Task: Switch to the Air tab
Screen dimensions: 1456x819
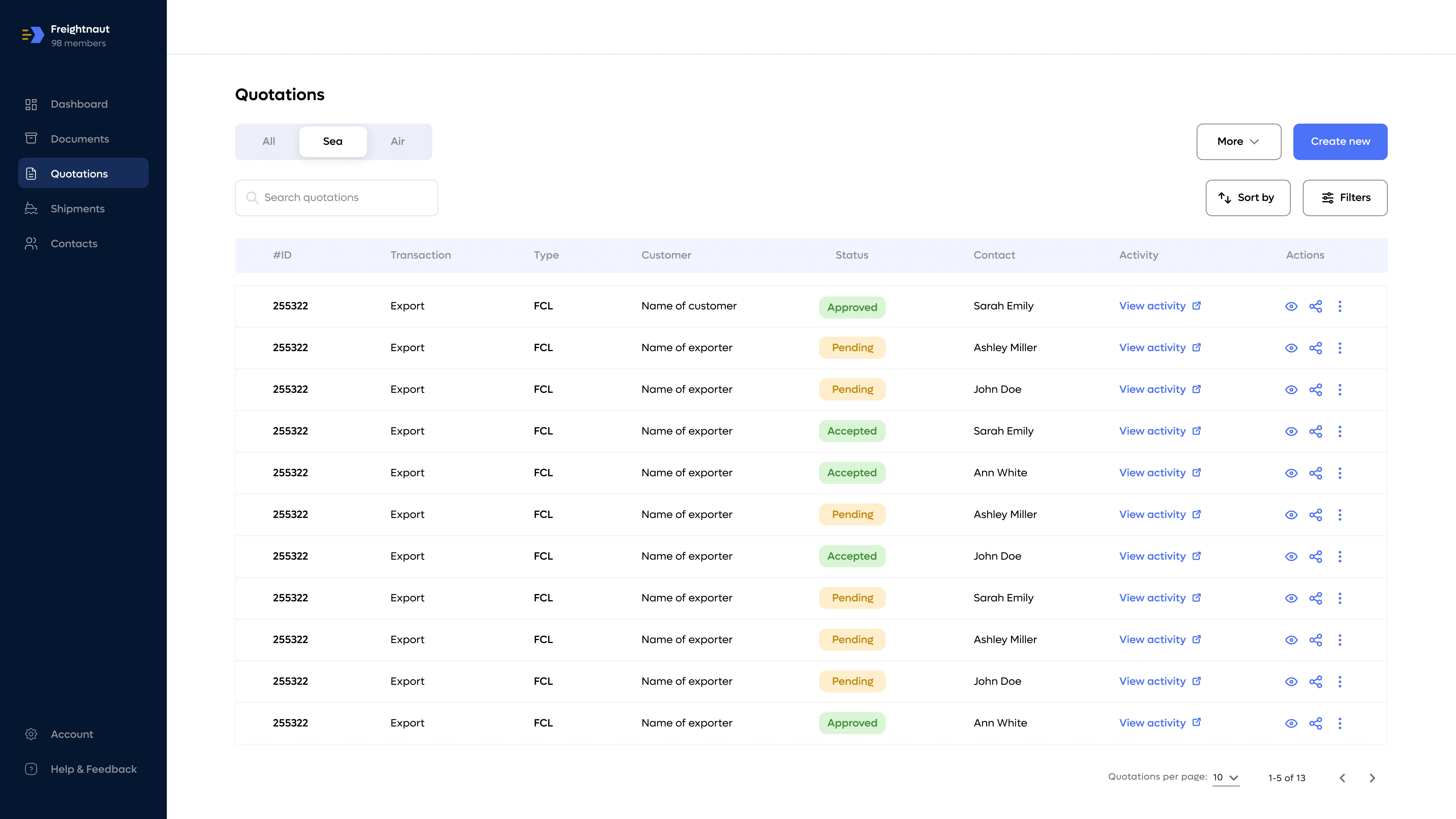Action: pos(397,141)
